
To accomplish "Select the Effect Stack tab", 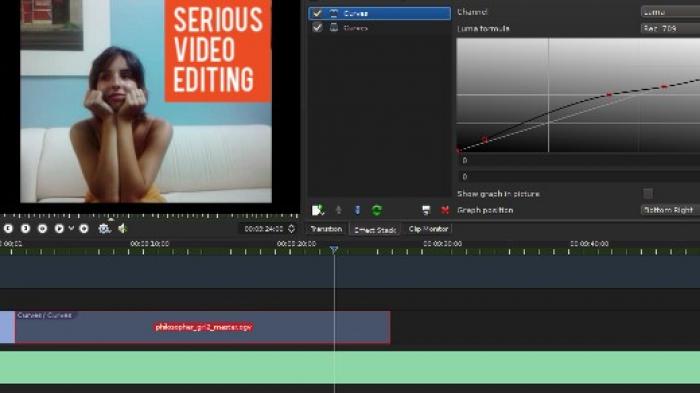I will coord(375,230).
